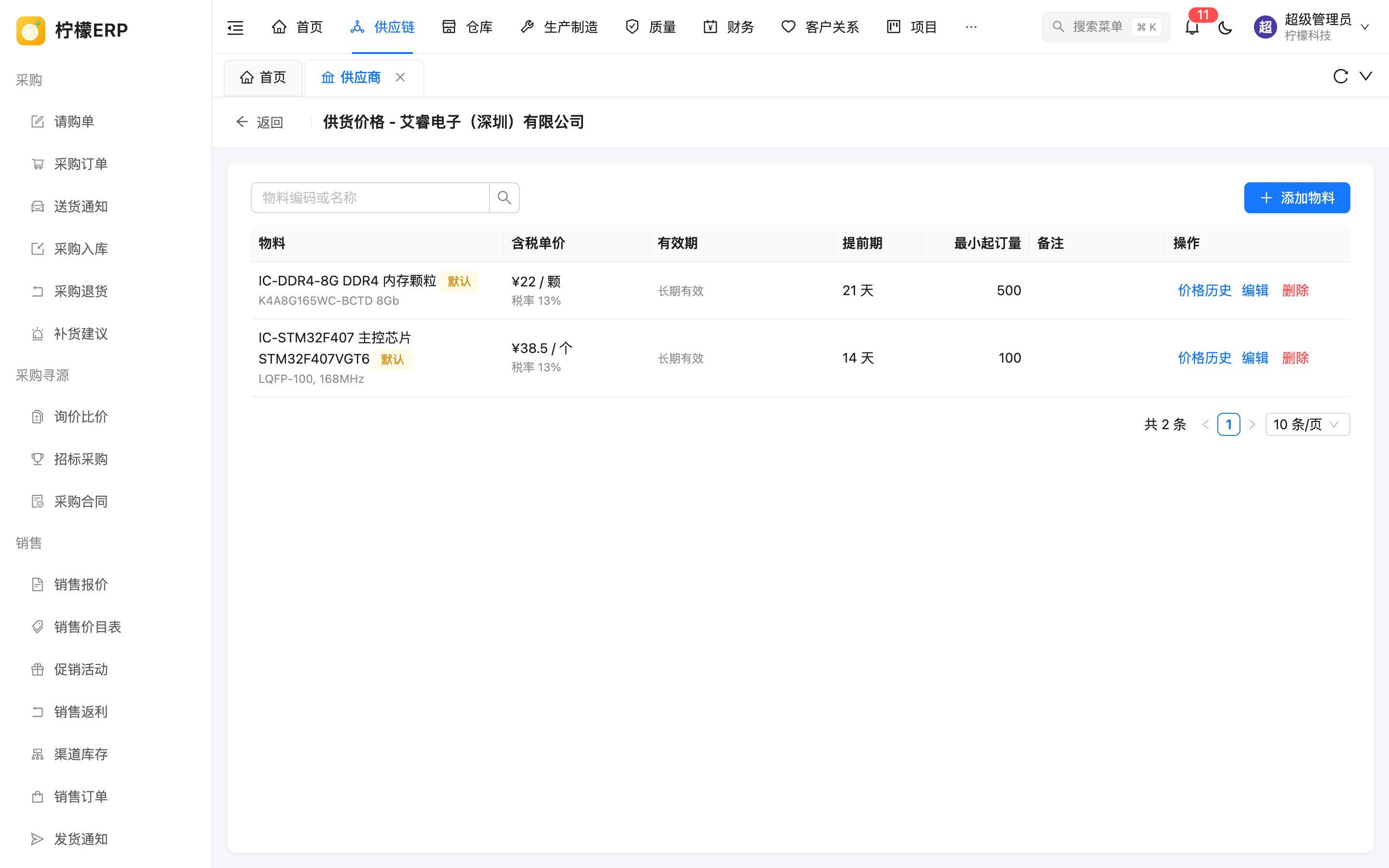This screenshot has width=1389, height=868.
Task: Open 询价比价 in sidebar
Action: tap(106, 417)
